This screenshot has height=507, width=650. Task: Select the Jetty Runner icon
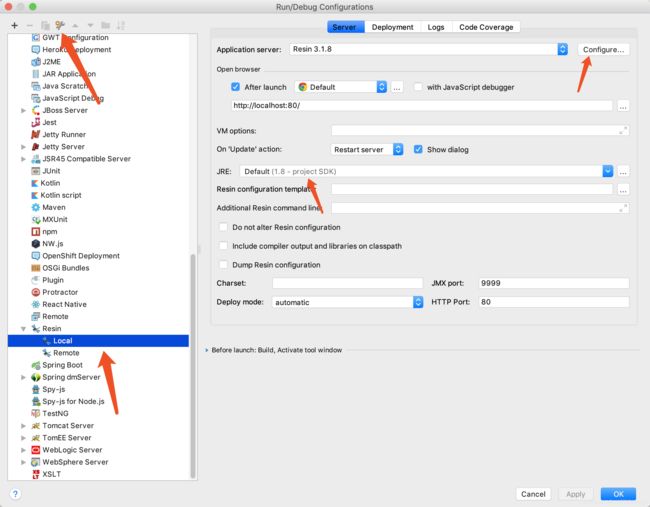click(36, 134)
